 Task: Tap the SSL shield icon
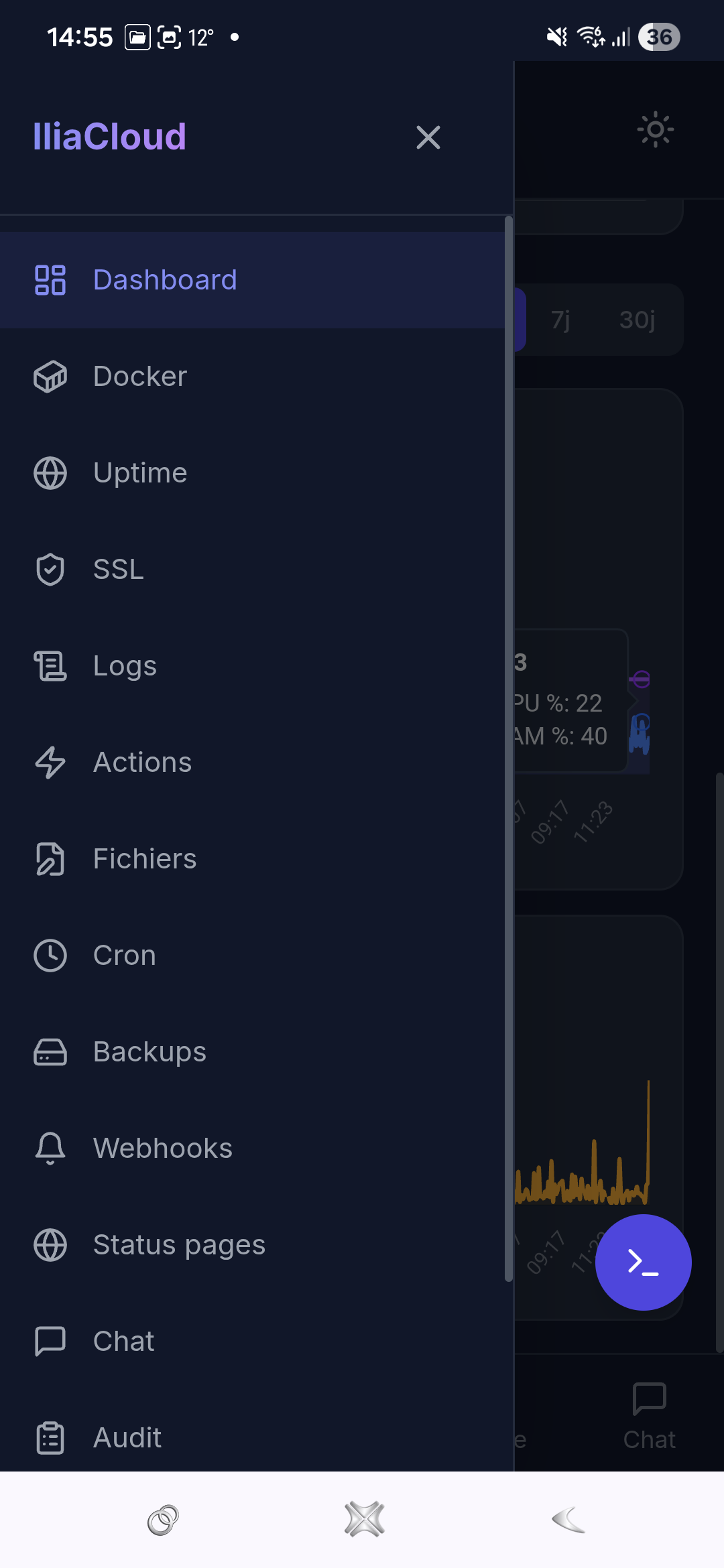tap(50, 570)
